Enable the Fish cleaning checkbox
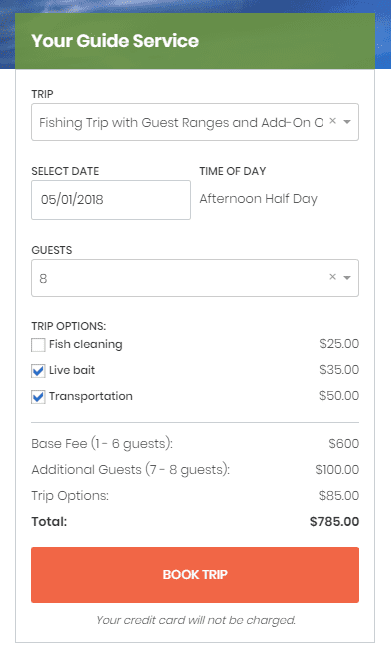Screen dimensions: 391x660 pyautogui.click(x=38, y=345)
